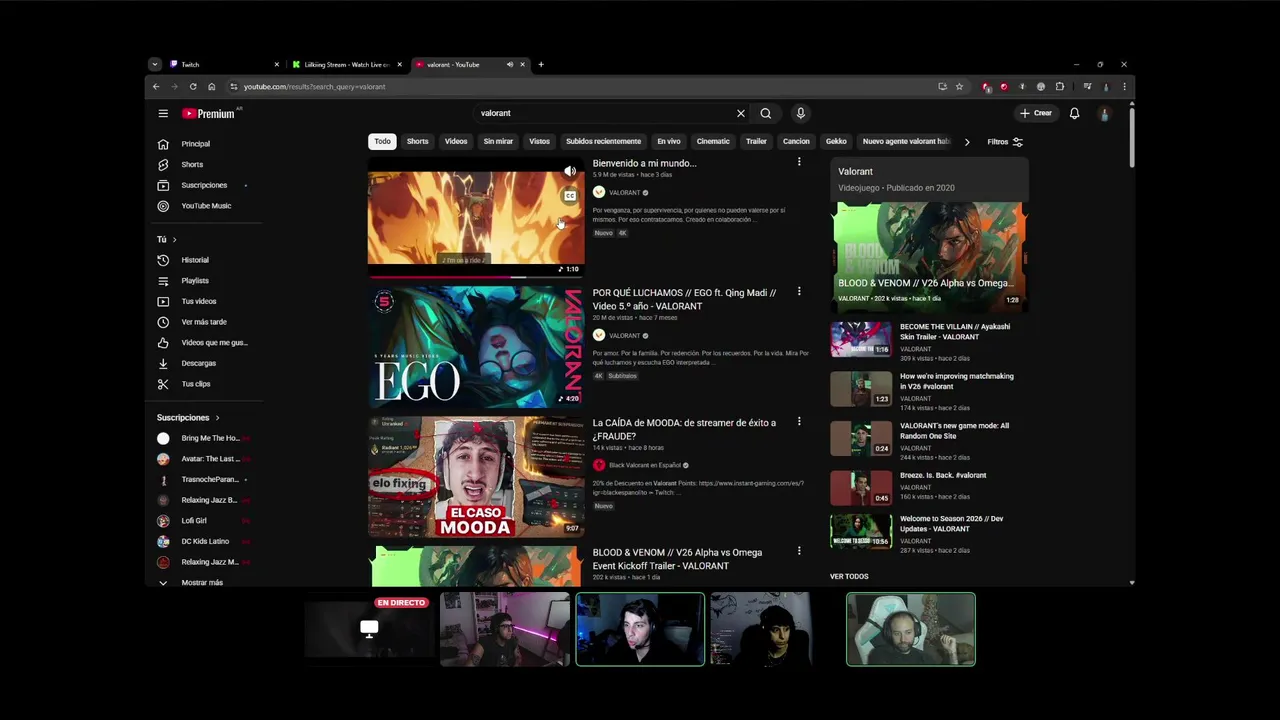This screenshot has width=1280, height=720.
Task: Toggle captions CC on the preview video
Action: pyautogui.click(x=570, y=196)
